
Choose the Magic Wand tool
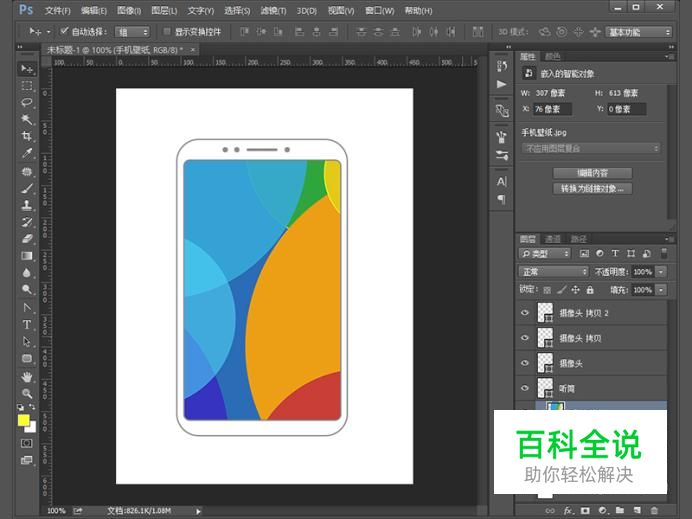click(27, 119)
